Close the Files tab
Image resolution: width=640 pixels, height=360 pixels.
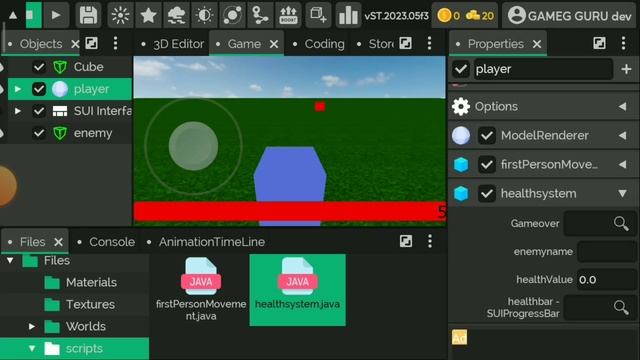(x=58, y=242)
